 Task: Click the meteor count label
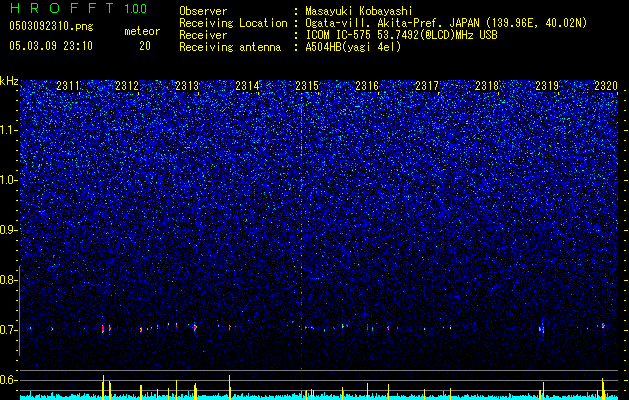click(x=142, y=31)
